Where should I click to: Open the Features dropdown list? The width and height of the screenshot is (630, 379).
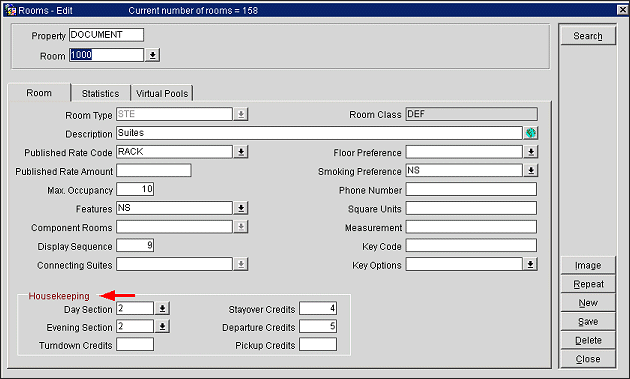point(241,208)
